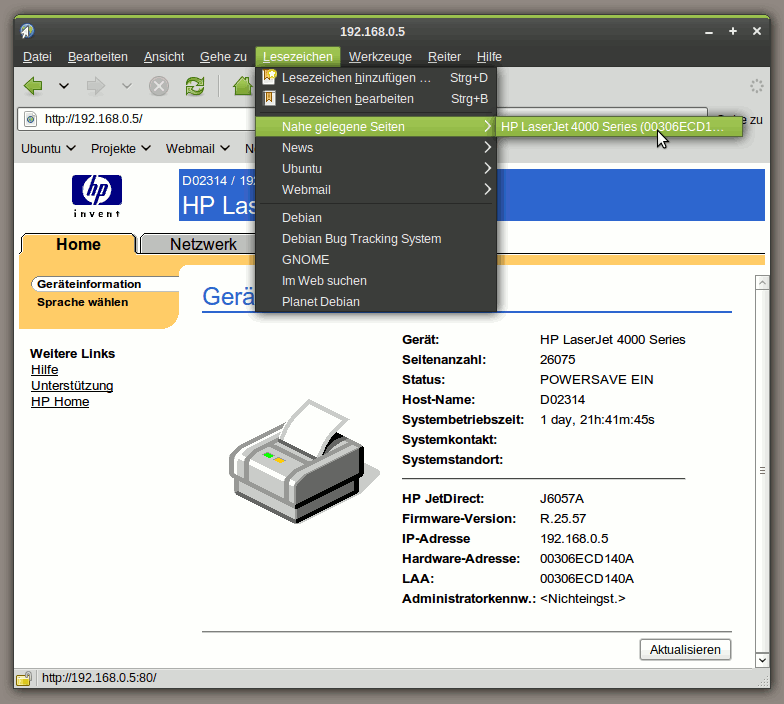Switch to the Netzwerk tab
The image size is (784, 704).
click(x=203, y=244)
